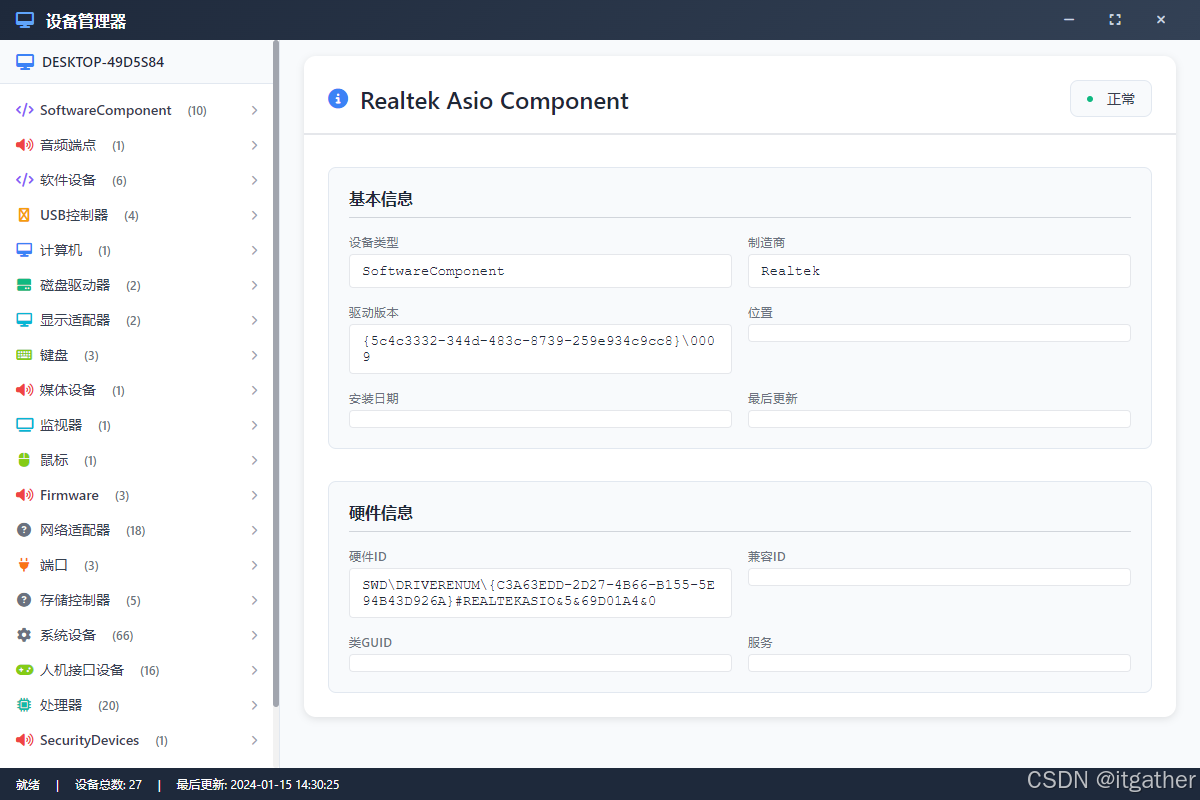The width and height of the screenshot is (1200, 800).
Task: Click the Realtek Asio Component title
Action: [x=494, y=100]
